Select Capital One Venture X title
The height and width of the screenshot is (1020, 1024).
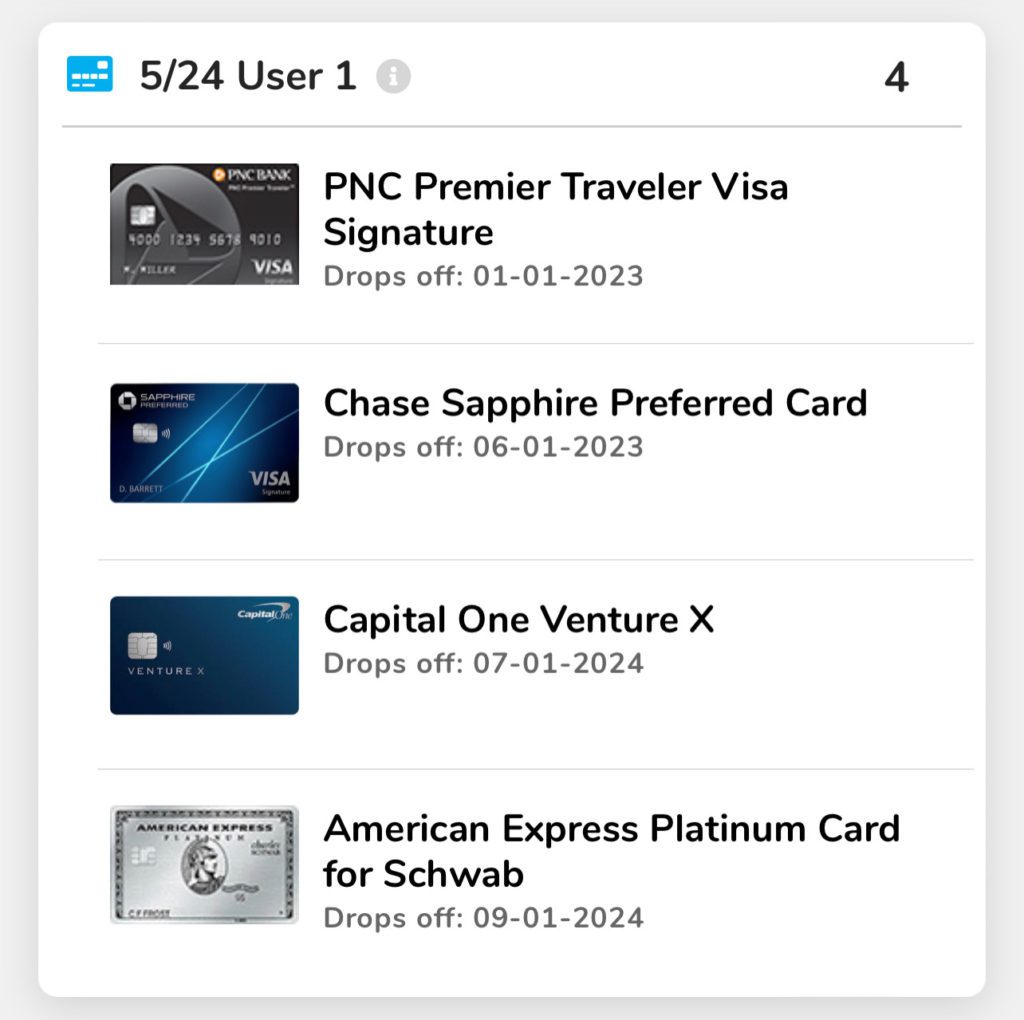pos(519,619)
